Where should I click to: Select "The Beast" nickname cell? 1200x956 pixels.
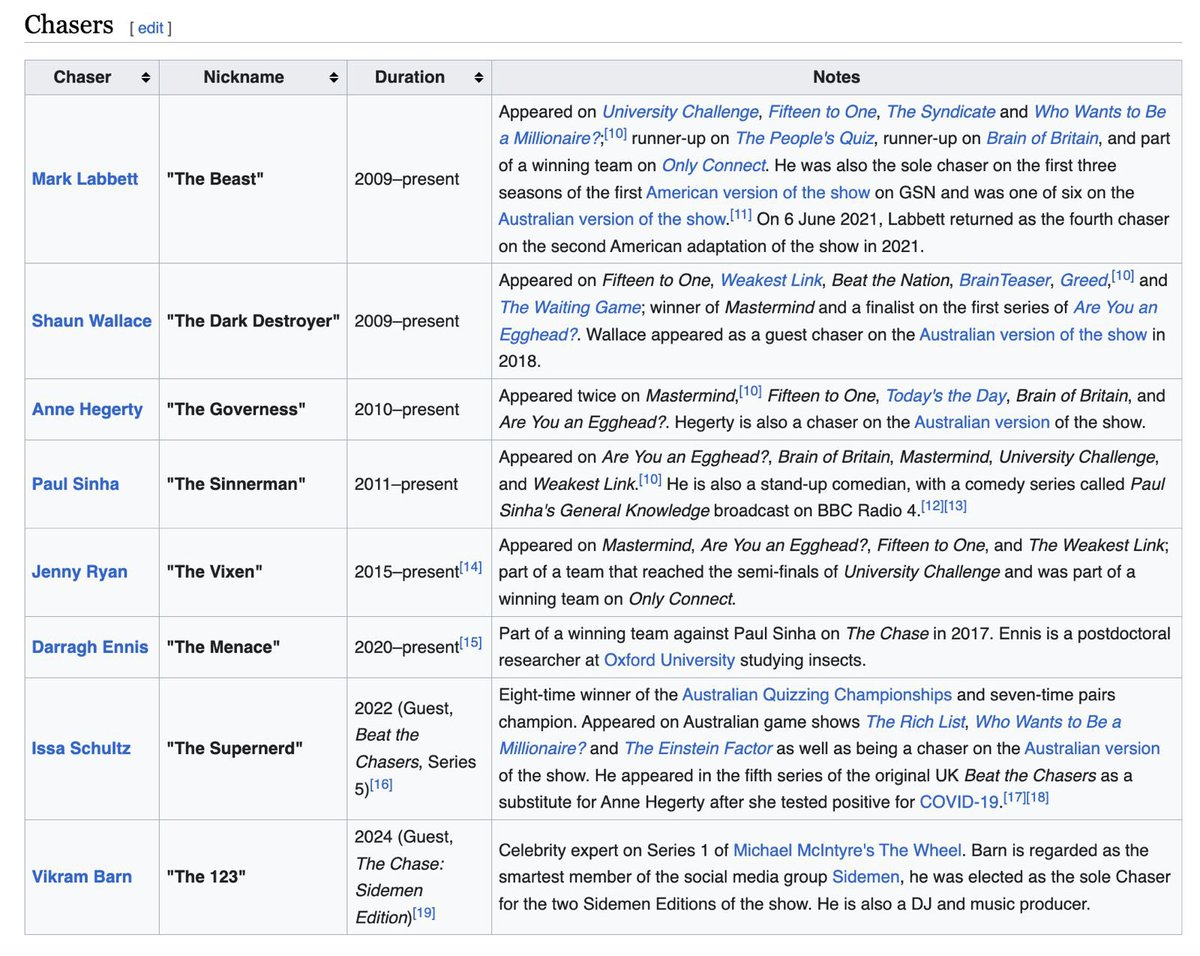coord(253,179)
